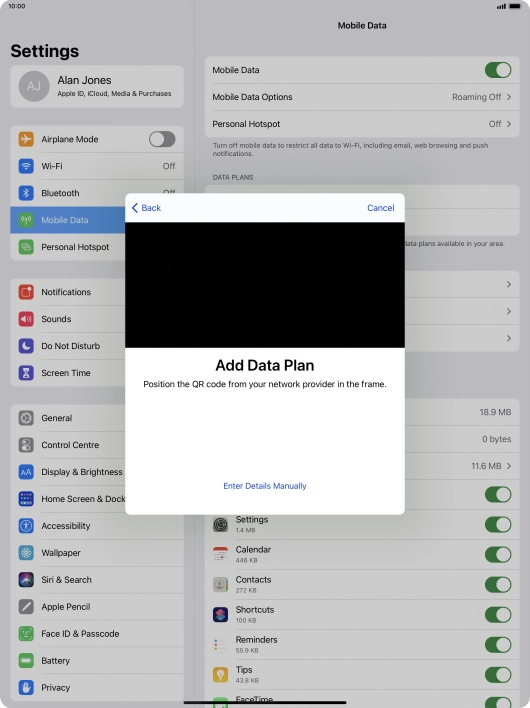The height and width of the screenshot is (708, 530).
Task: Select Notifications in settings sidebar
Action: 68,292
